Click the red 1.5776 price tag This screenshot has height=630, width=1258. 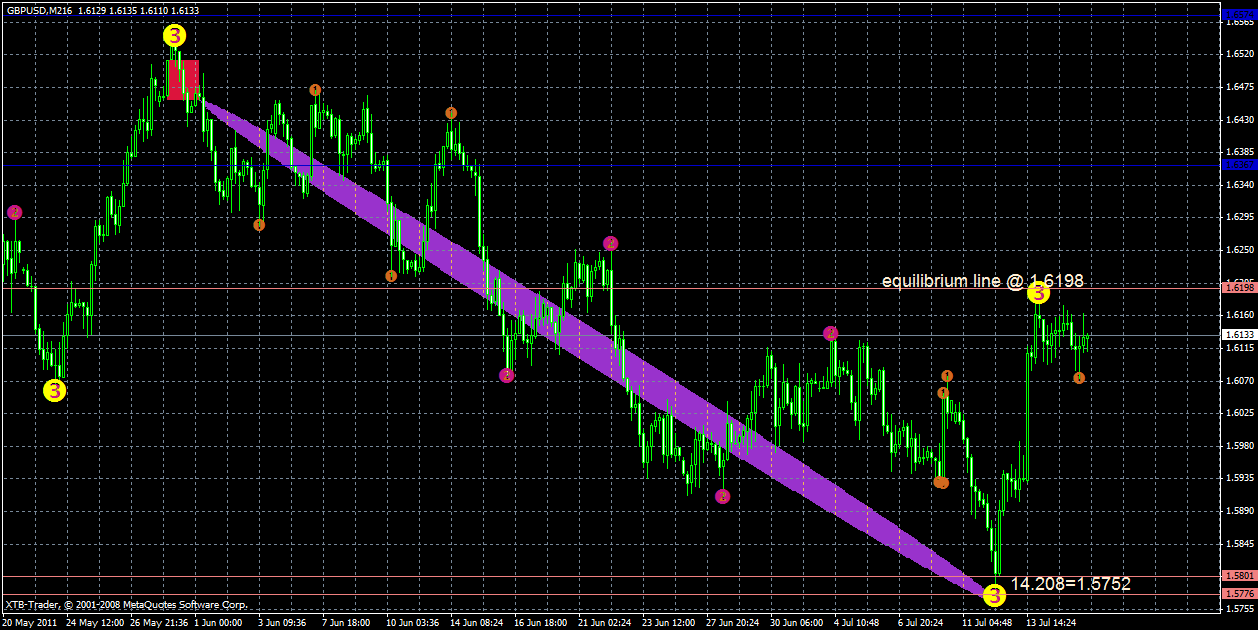coord(1238,594)
